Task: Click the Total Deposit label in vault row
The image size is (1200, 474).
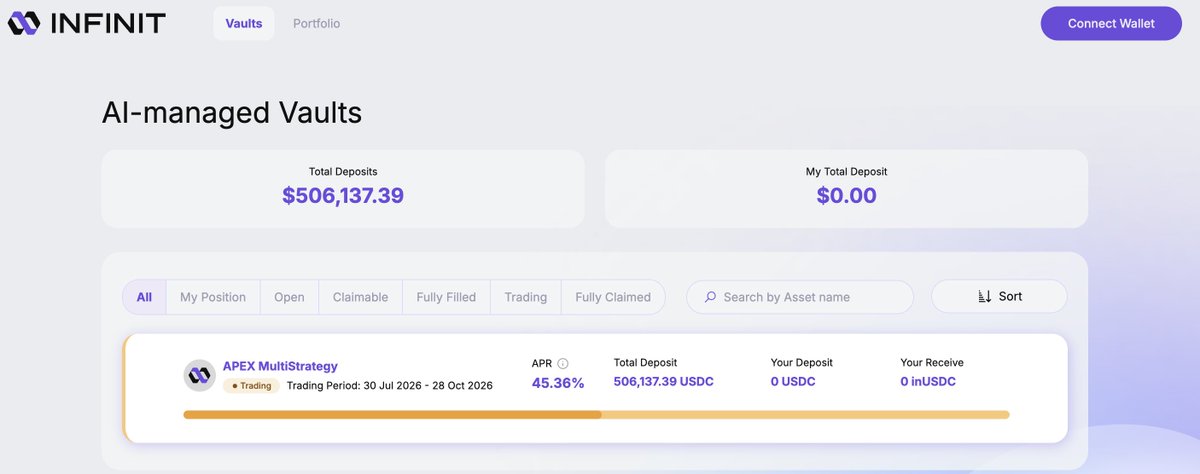Action: click(x=645, y=362)
